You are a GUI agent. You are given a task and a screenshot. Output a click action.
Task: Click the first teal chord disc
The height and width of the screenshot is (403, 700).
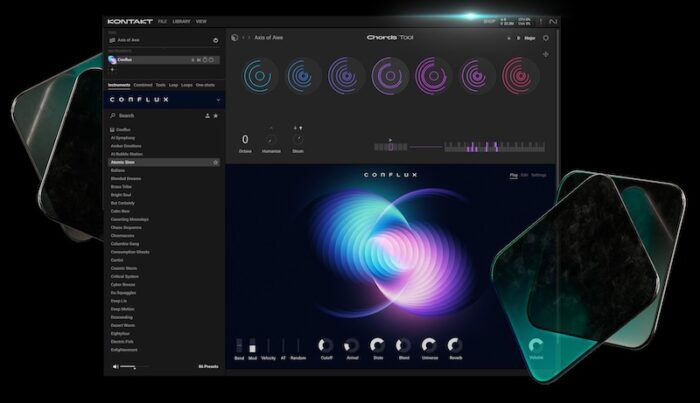click(x=259, y=75)
